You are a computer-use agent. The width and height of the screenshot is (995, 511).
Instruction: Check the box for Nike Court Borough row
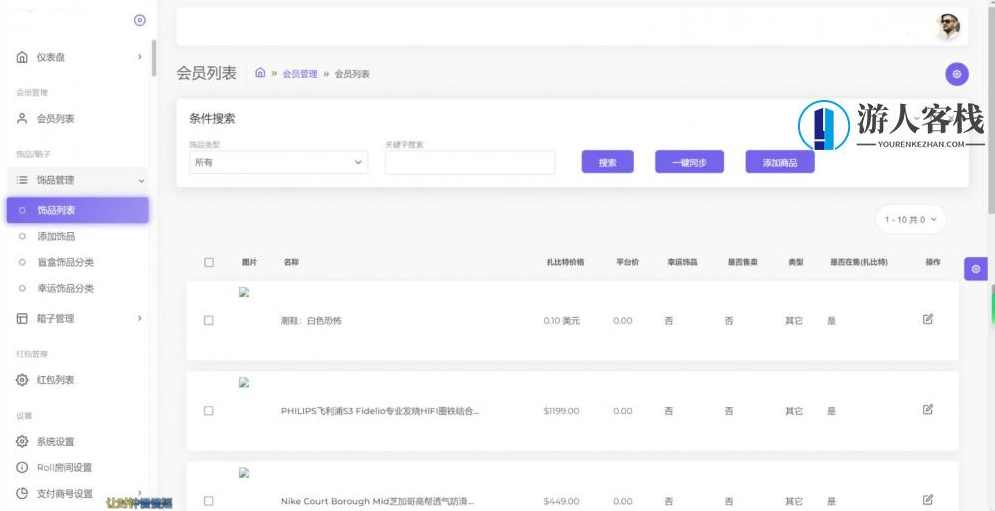209,501
